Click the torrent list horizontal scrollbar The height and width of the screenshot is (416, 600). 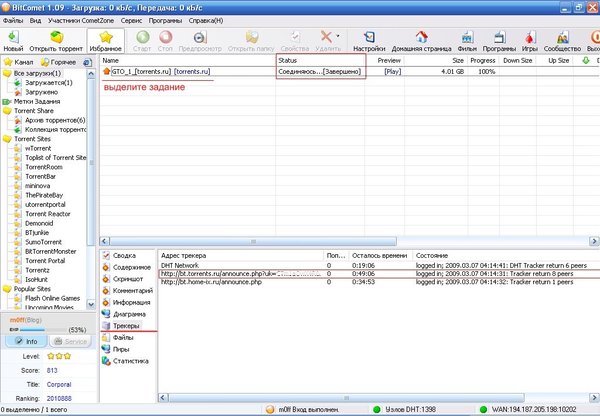(253, 241)
